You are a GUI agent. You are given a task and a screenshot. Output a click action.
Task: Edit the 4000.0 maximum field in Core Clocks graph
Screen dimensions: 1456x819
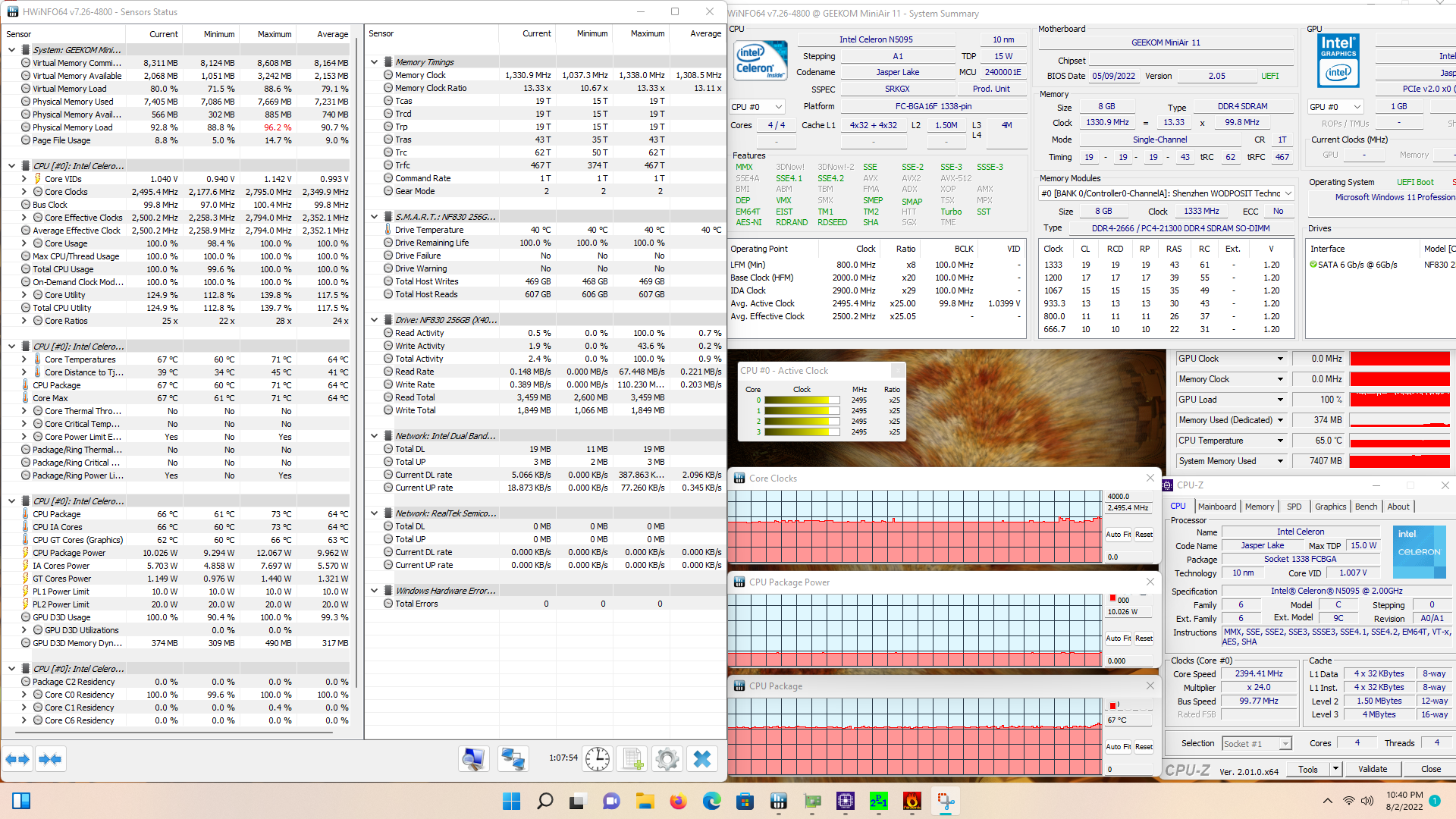tap(1128, 496)
